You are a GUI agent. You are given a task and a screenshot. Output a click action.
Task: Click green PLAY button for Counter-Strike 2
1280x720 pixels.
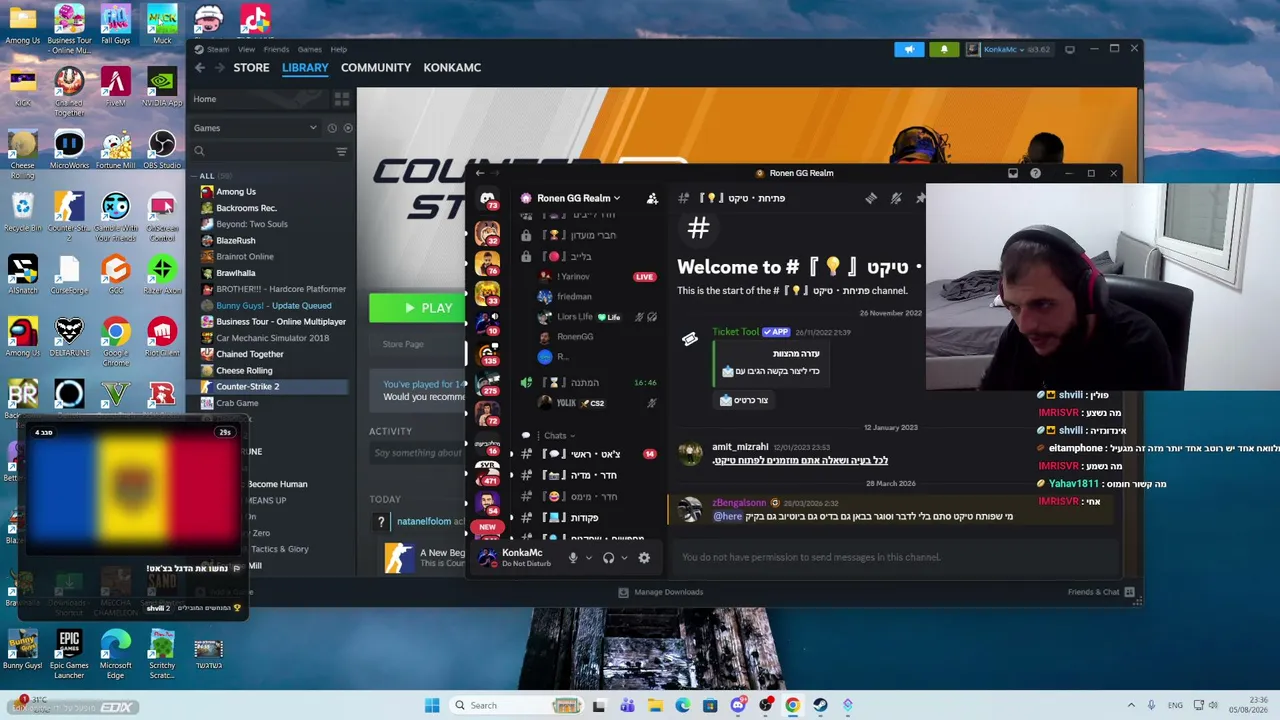click(x=418, y=308)
